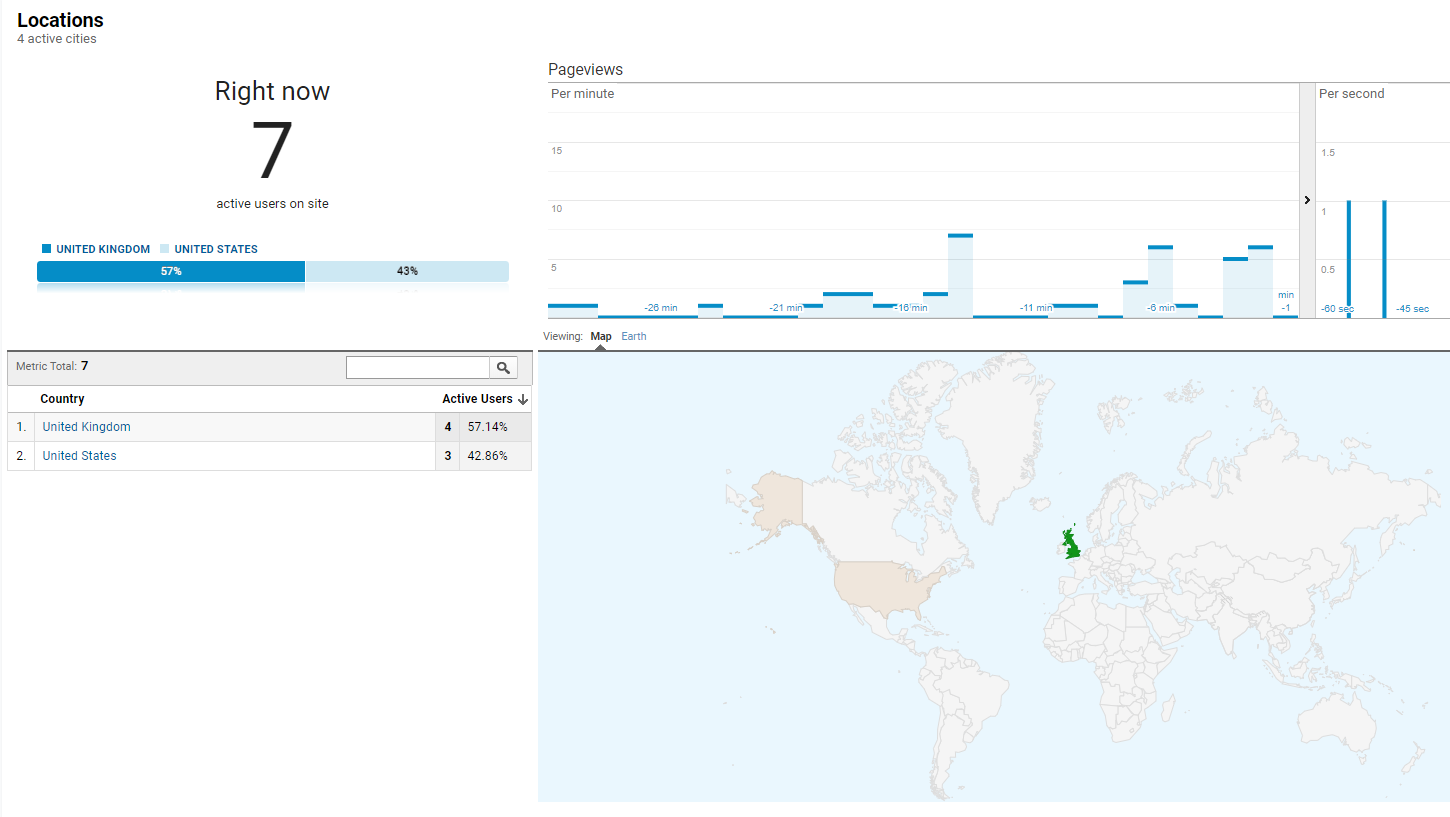The height and width of the screenshot is (817, 1450).
Task: Click the 43% United States bar segment
Action: coord(407,271)
